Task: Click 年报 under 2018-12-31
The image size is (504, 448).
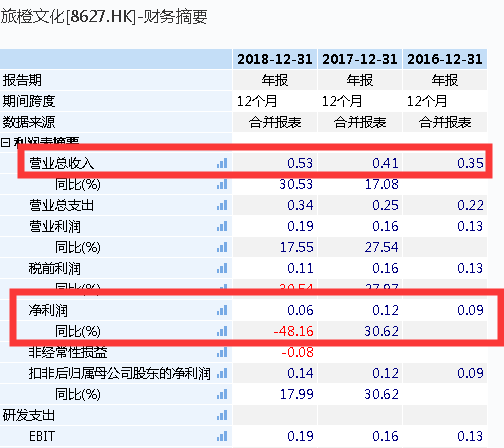Action: 275,80
